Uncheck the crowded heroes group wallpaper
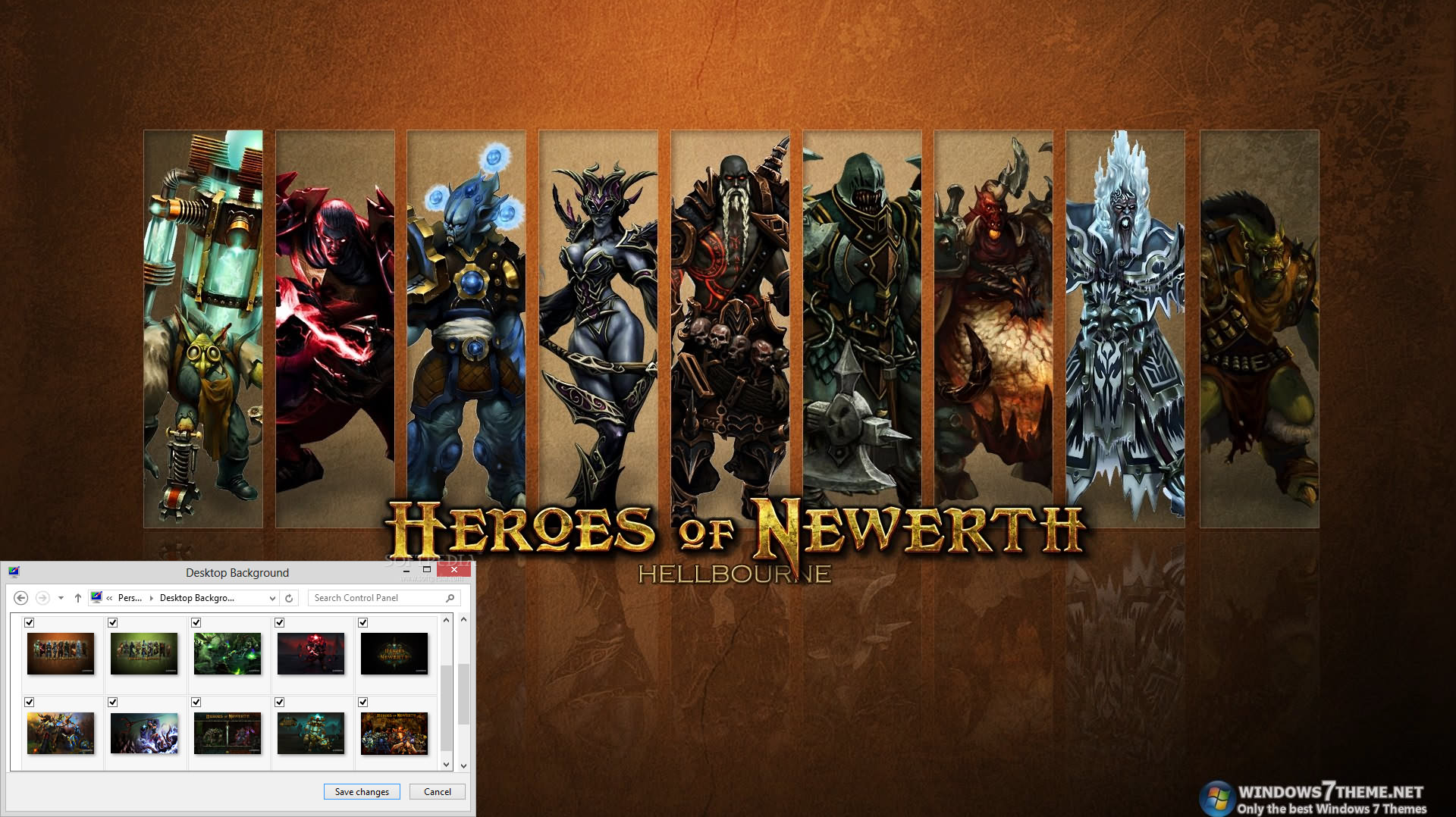This screenshot has width=1456, height=817. [362, 702]
